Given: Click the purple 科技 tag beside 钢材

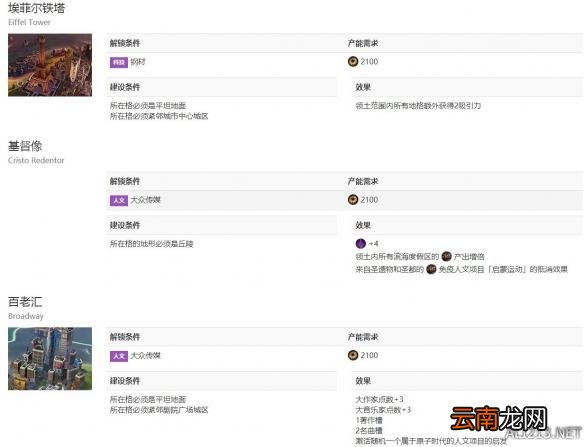Looking at the screenshot, I should [x=119, y=62].
